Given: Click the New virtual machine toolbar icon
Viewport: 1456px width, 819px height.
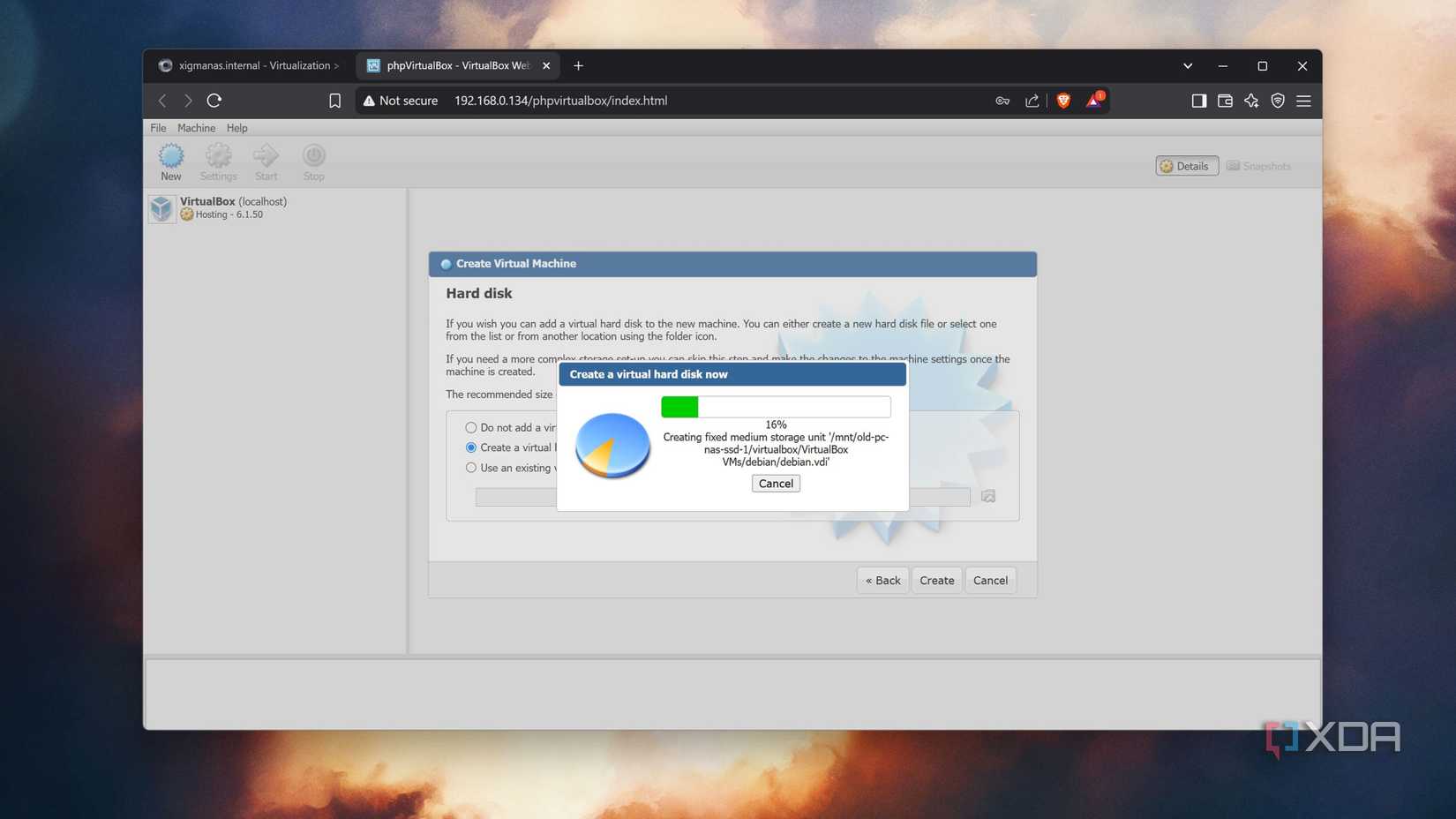Looking at the screenshot, I should pos(170,162).
